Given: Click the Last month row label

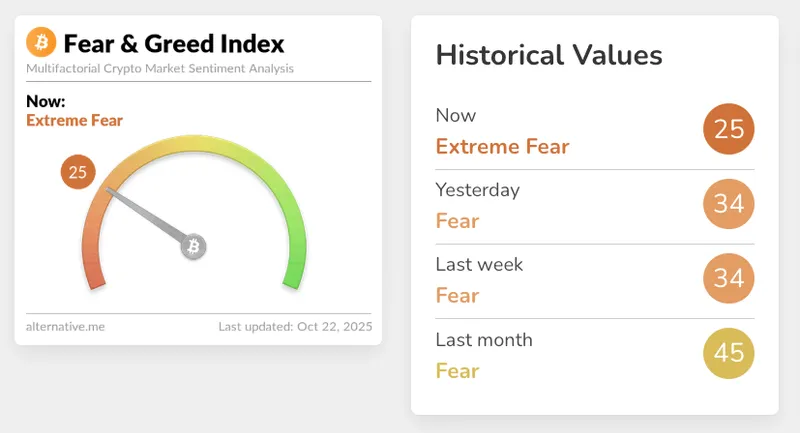Looking at the screenshot, I should tap(484, 340).
